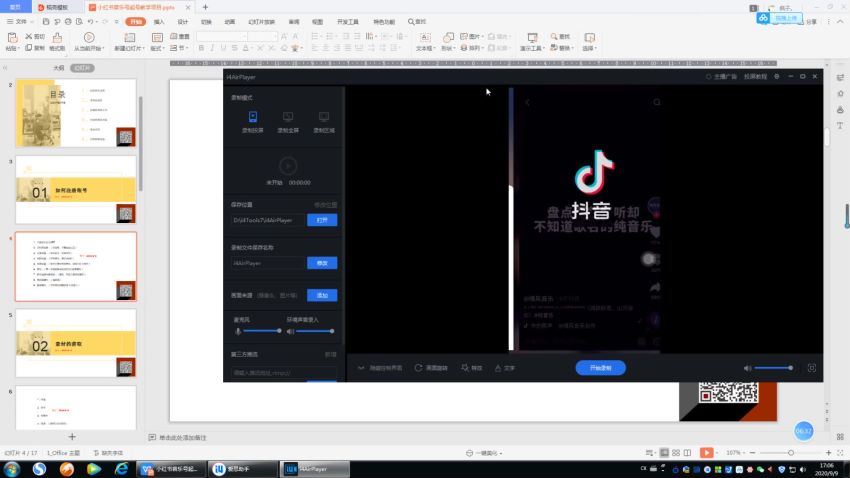Click the effects icon in i4AirPlayer bottom bar

coord(465,368)
